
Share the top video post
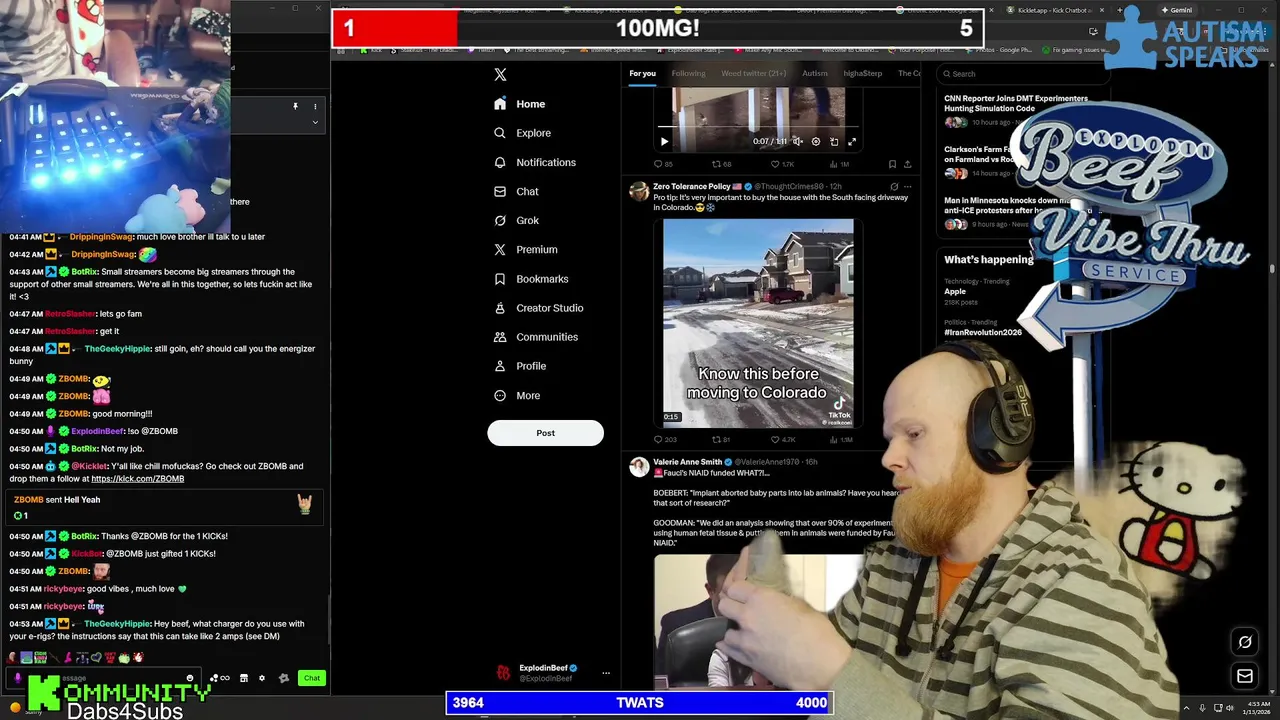pyautogui.click(x=907, y=164)
